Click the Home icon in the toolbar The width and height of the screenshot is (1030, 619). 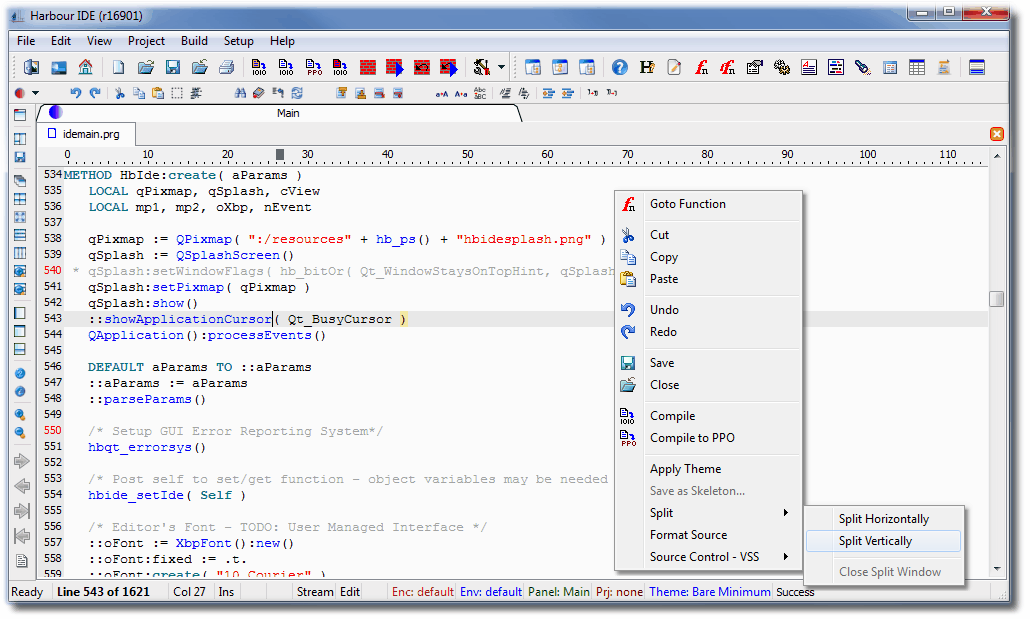coord(85,68)
